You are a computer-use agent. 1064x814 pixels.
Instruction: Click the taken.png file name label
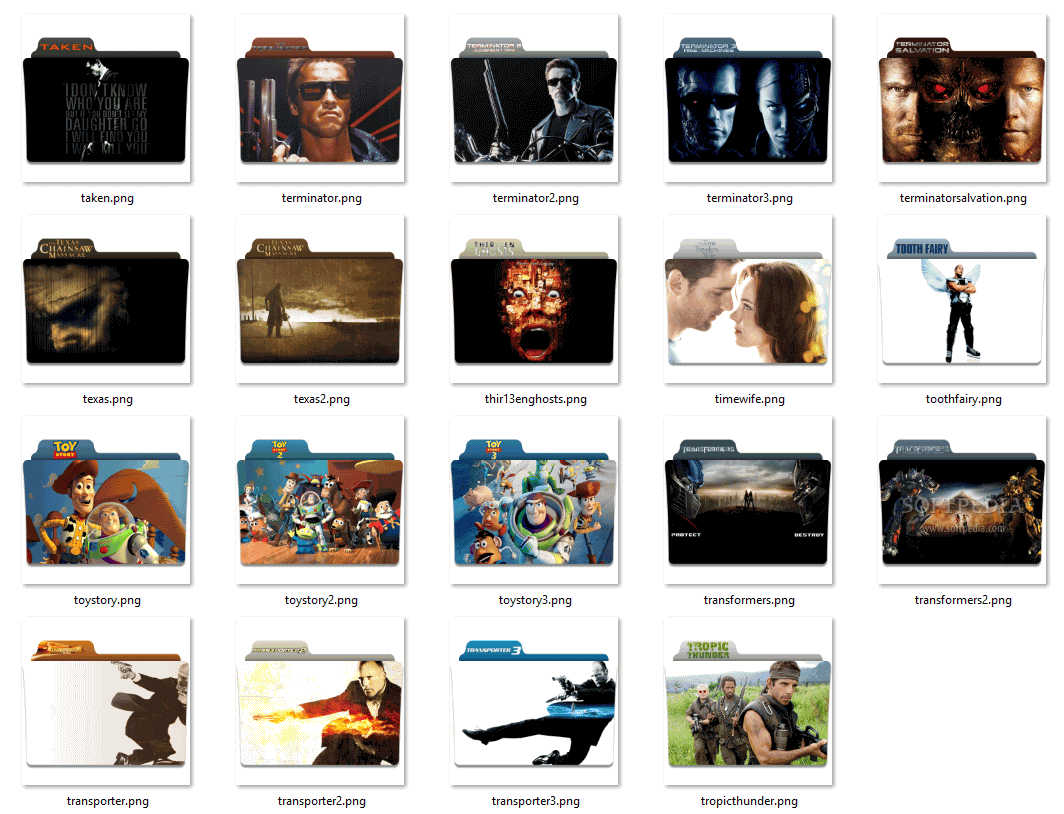point(108,198)
